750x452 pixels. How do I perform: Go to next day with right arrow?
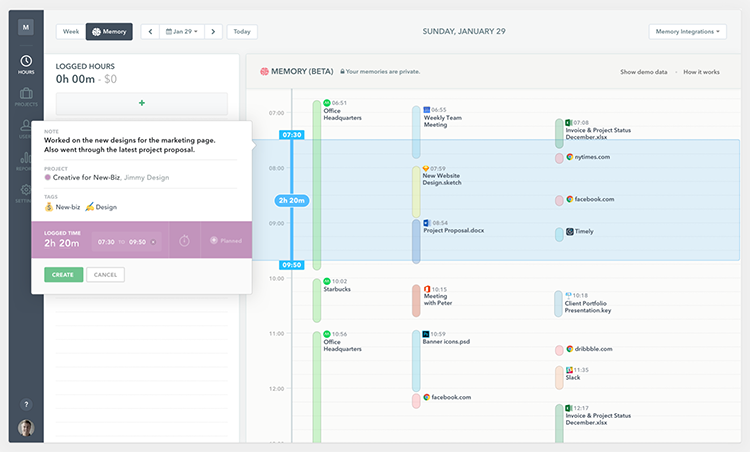pos(213,32)
